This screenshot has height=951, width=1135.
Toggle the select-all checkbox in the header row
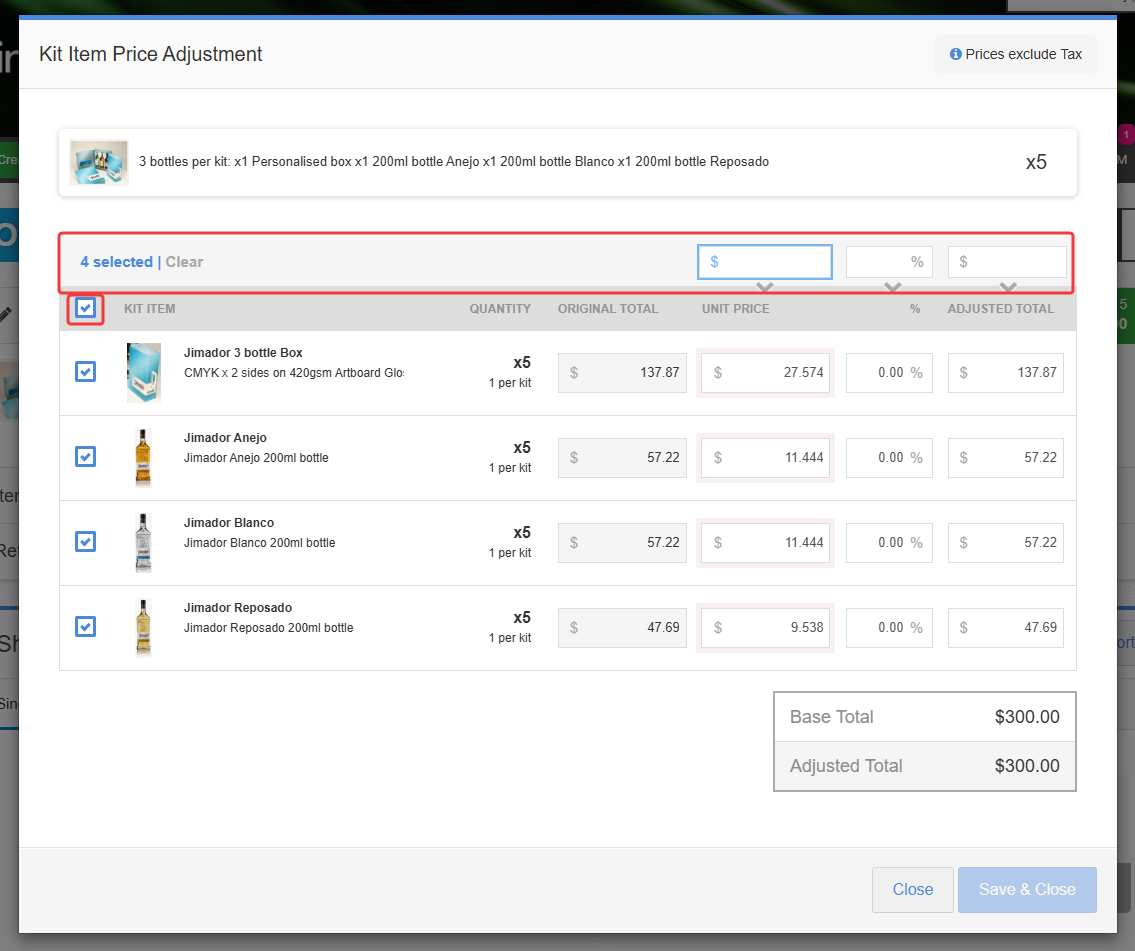(x=85, y=308)
